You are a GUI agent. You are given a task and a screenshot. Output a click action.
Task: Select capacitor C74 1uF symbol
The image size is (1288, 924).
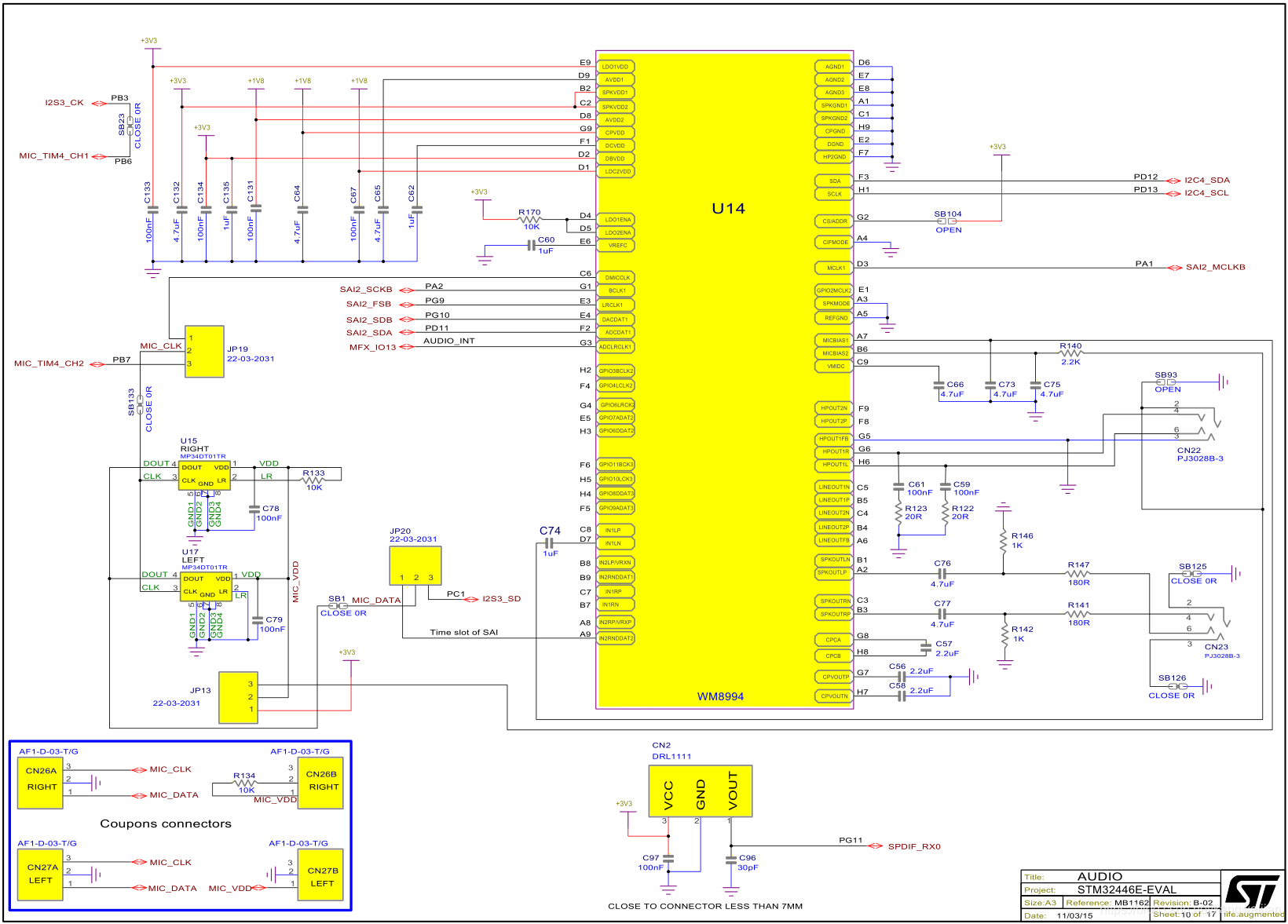[550, 542]
